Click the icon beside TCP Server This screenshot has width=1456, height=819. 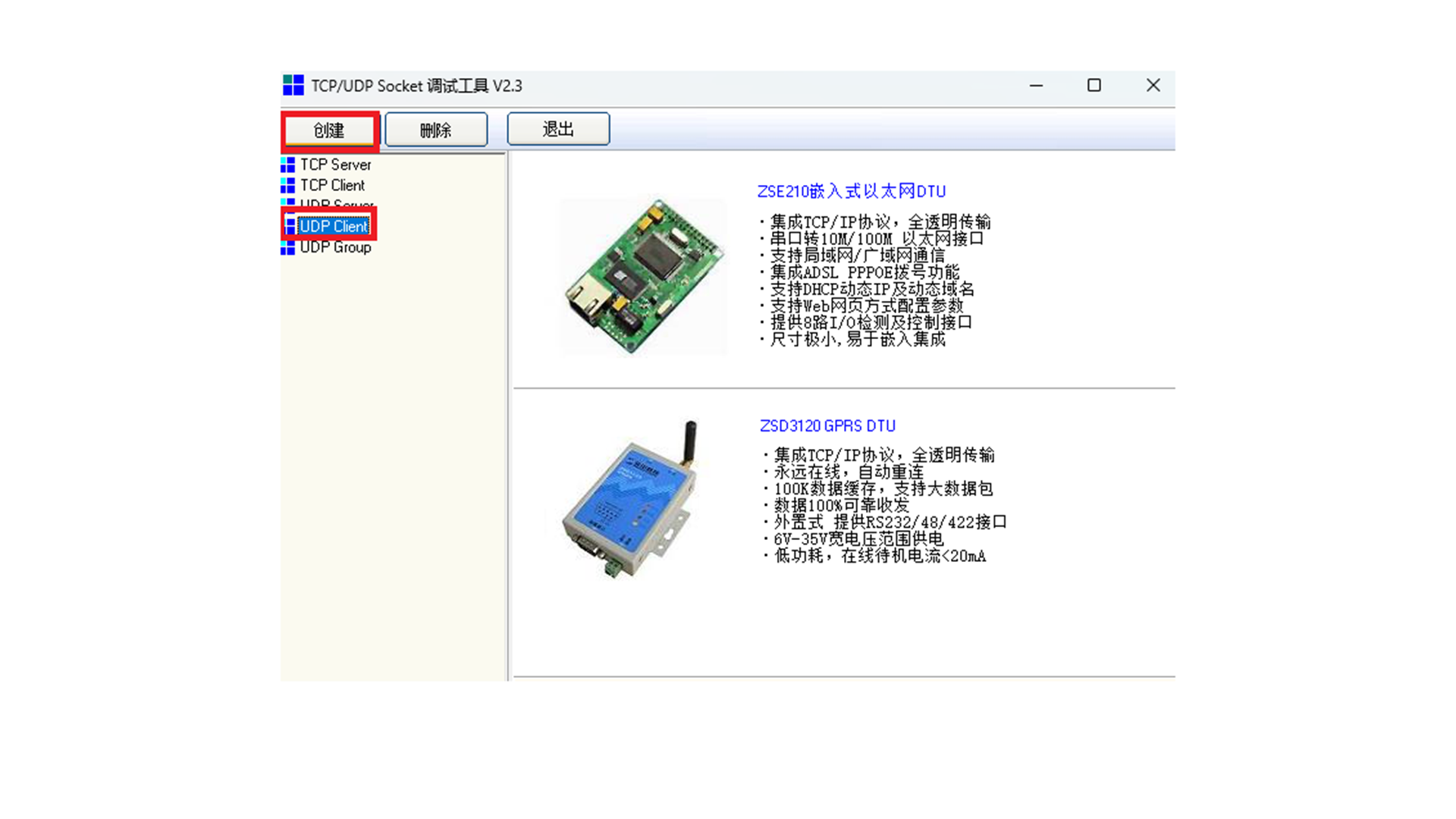[288, 165]
